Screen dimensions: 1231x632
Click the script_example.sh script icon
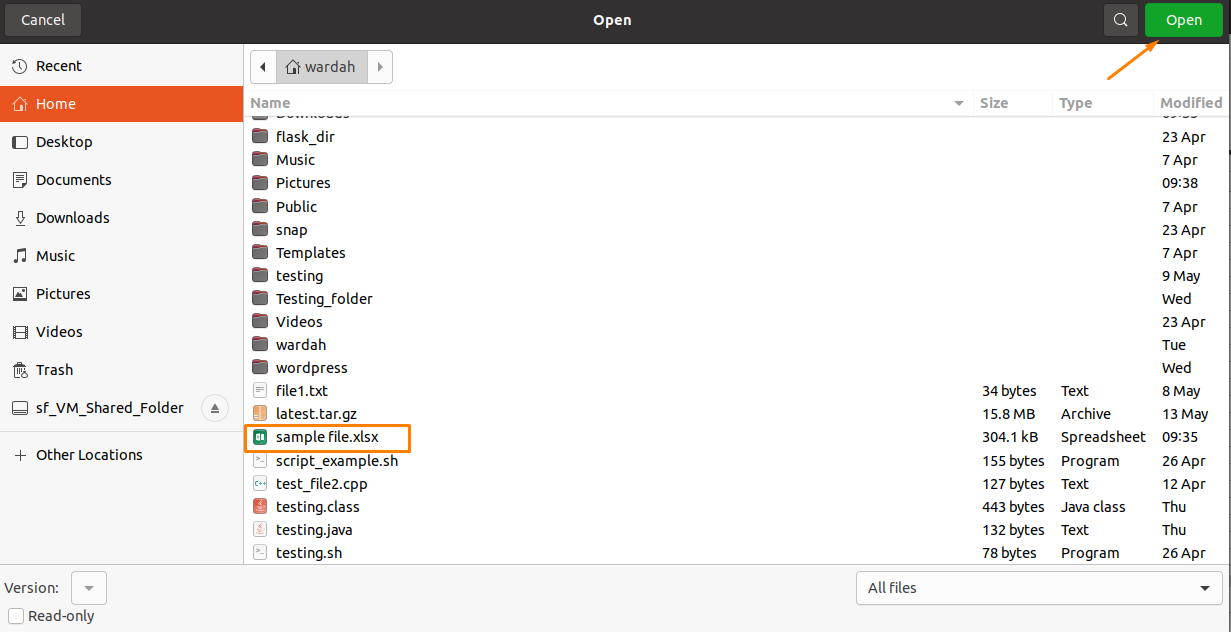pos(260,461)
